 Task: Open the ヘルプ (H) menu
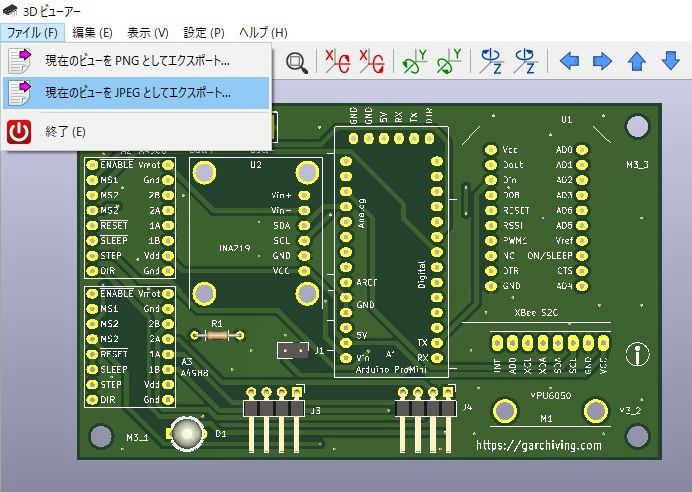[263, 33]
